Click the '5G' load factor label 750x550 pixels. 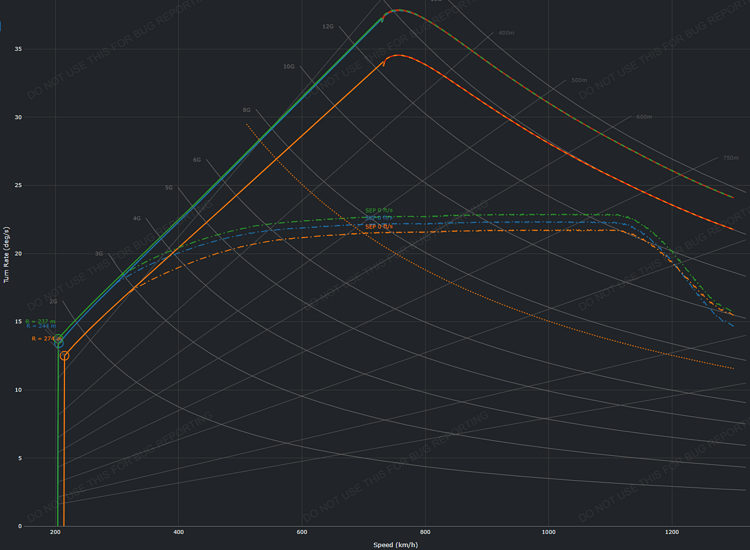[x=169, y=188]
